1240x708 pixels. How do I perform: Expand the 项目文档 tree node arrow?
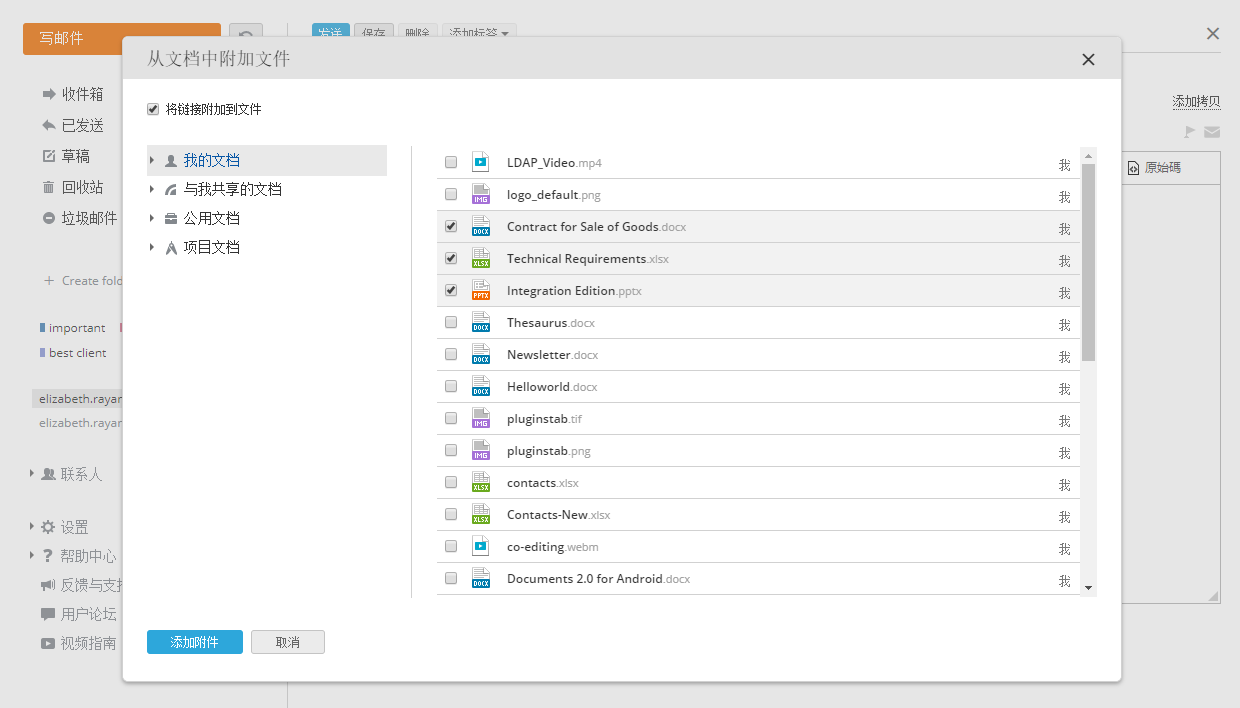(152, 247)
